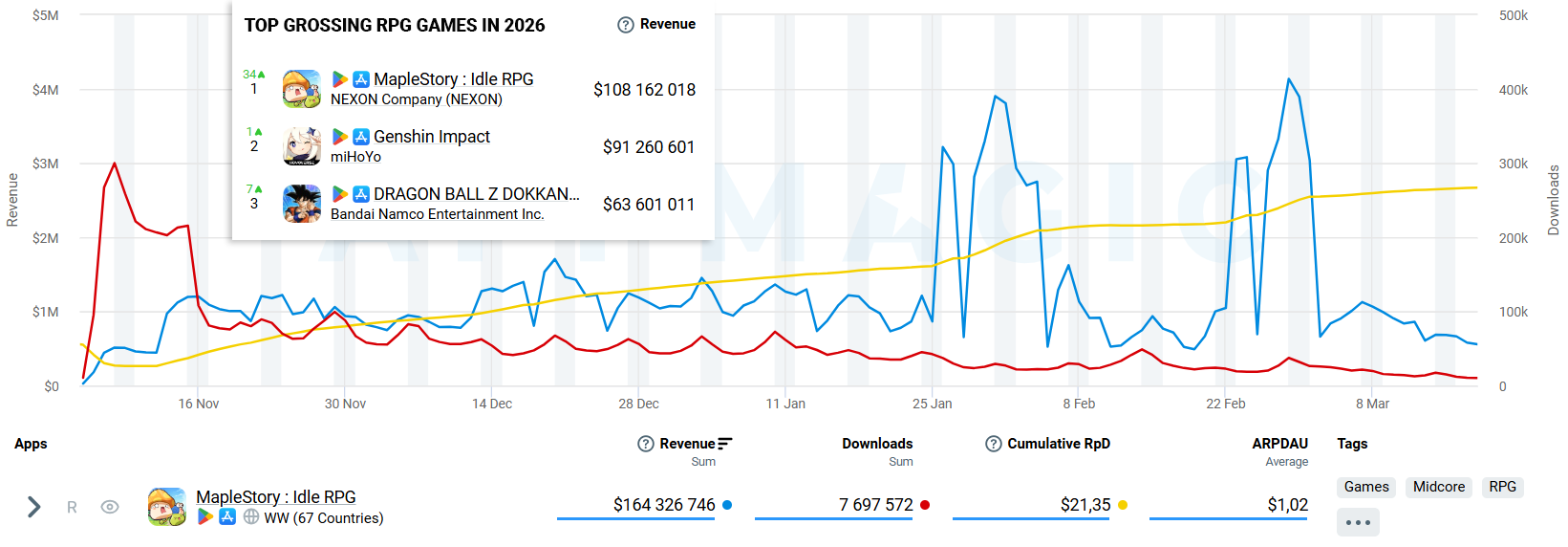Click the 8 Mar date on chart axis
The width and height of the screenshot is (1568, 547).
click(1372, 404)
